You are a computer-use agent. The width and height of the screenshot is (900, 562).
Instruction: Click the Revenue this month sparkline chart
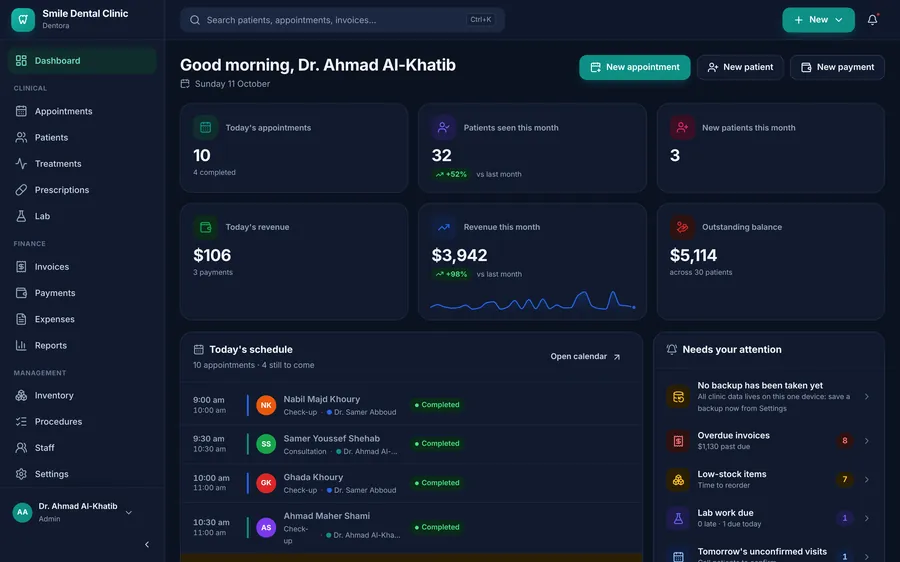(x=532, y=301)
